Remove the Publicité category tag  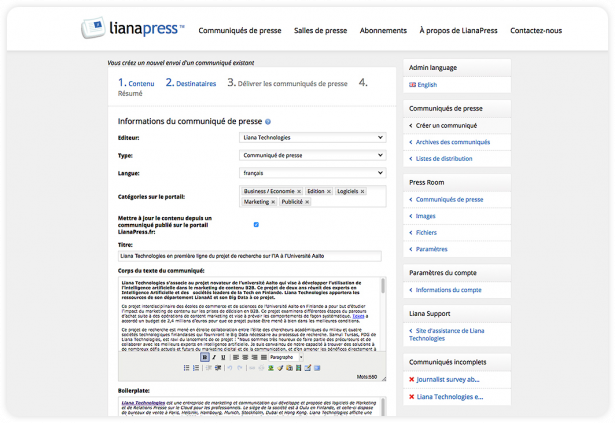point(307,202)
